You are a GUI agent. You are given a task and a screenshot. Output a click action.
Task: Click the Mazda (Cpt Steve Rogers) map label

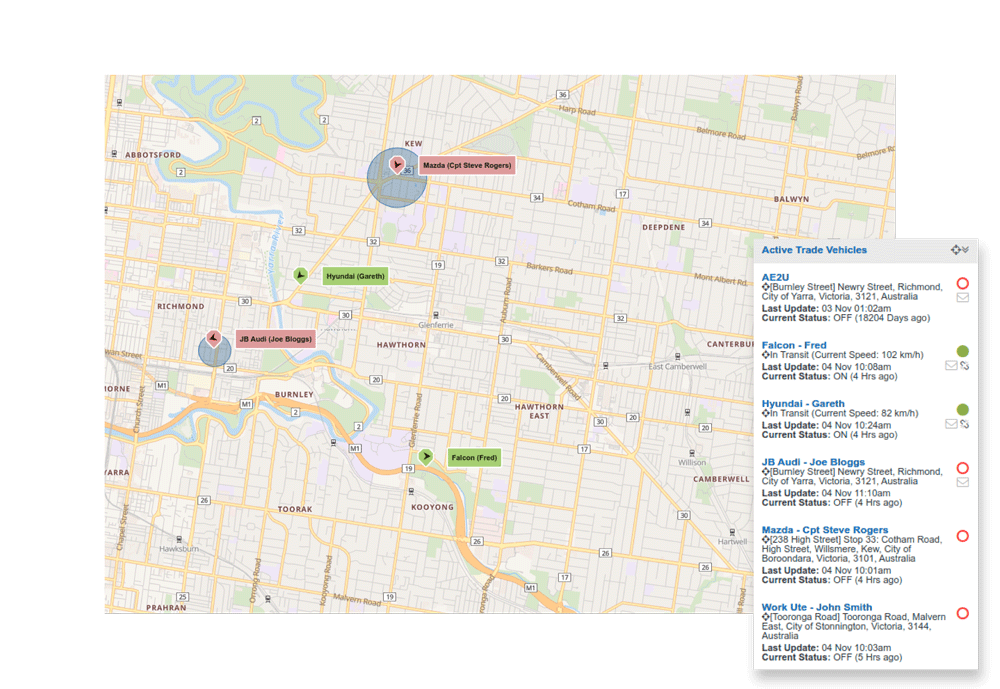tap(467, 165)
